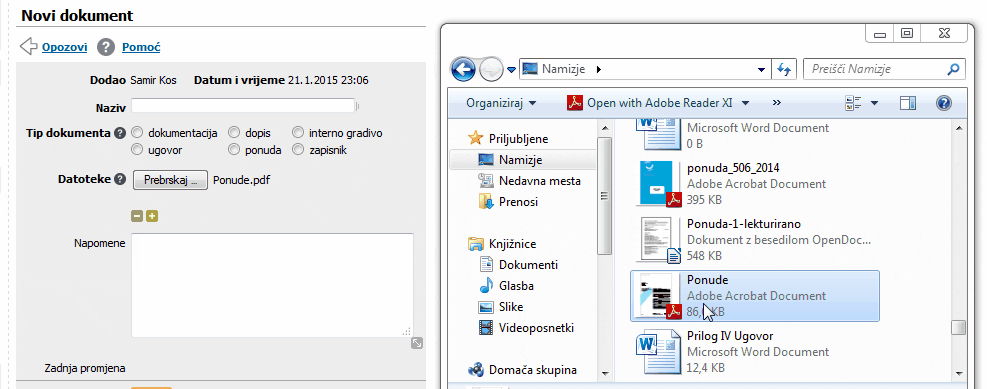Screen dimensions: 987x389
Task: Toggle the preview pane icon
Action: pyautogui.click(x=908, y=103)
